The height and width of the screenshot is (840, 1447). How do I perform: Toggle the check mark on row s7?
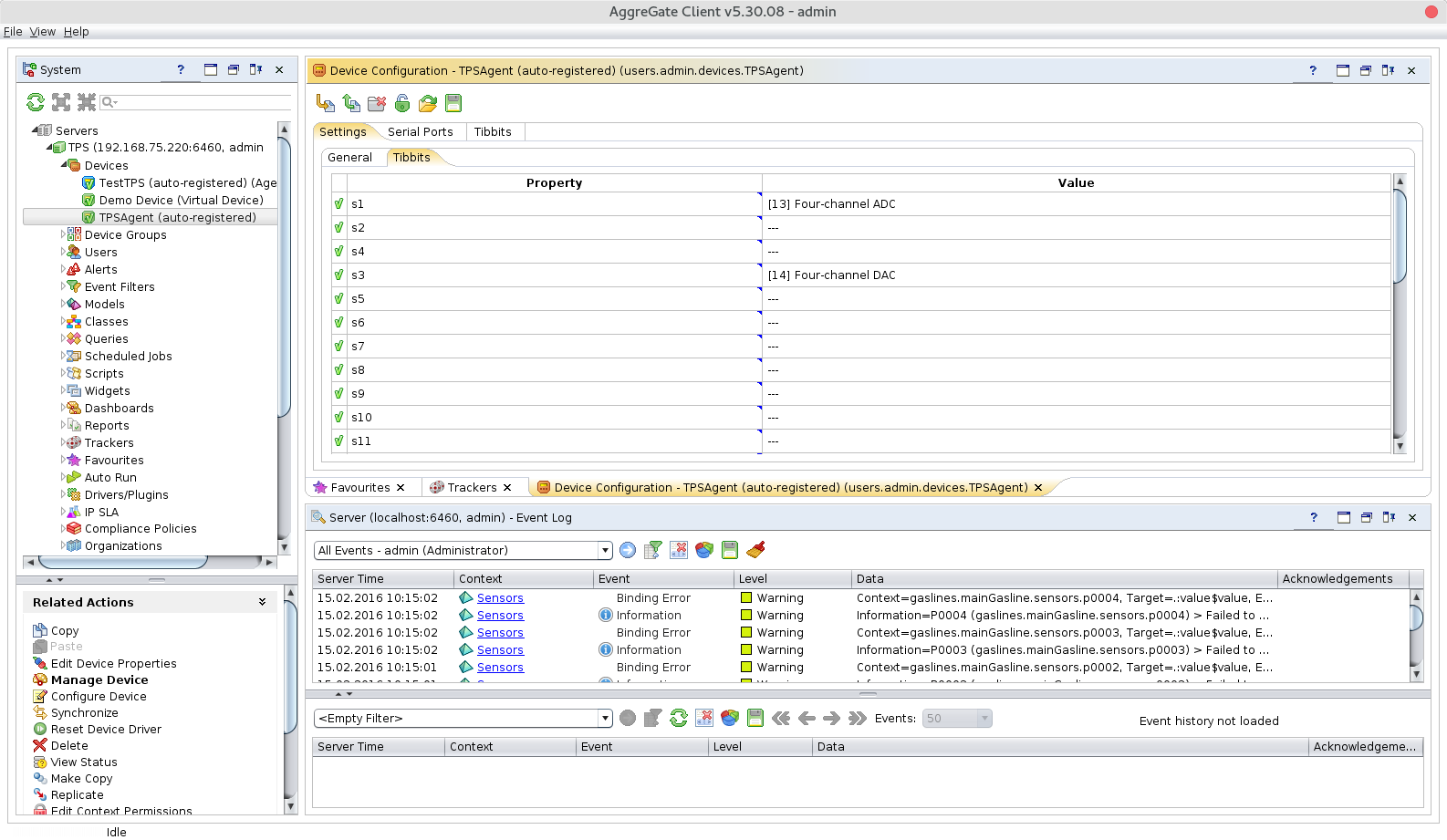point(339,346)
